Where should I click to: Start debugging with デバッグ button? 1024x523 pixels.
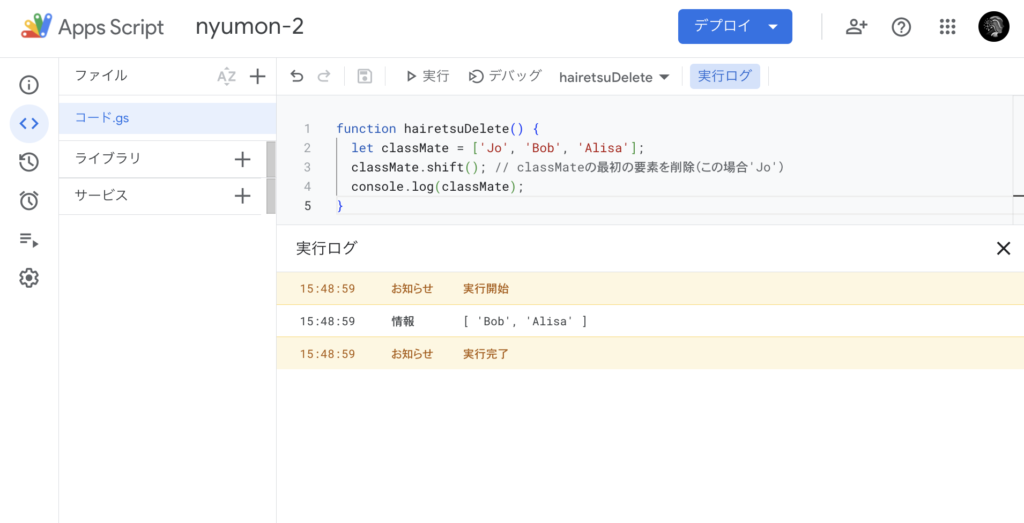[505, 76]
